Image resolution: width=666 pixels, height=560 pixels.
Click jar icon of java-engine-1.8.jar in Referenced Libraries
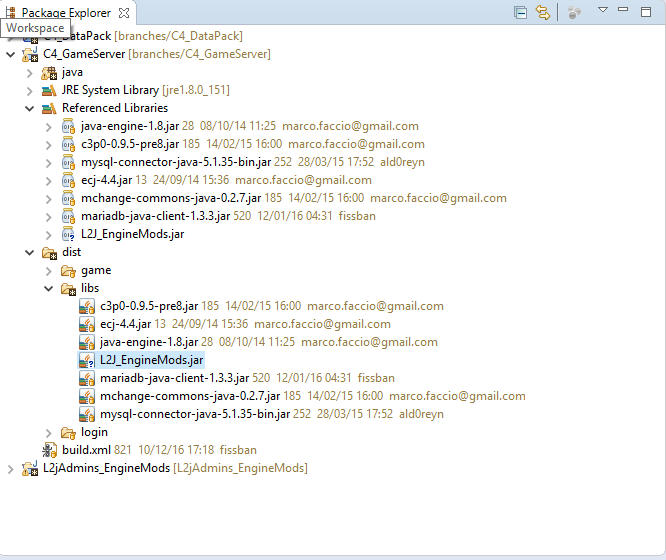[68, 126]
